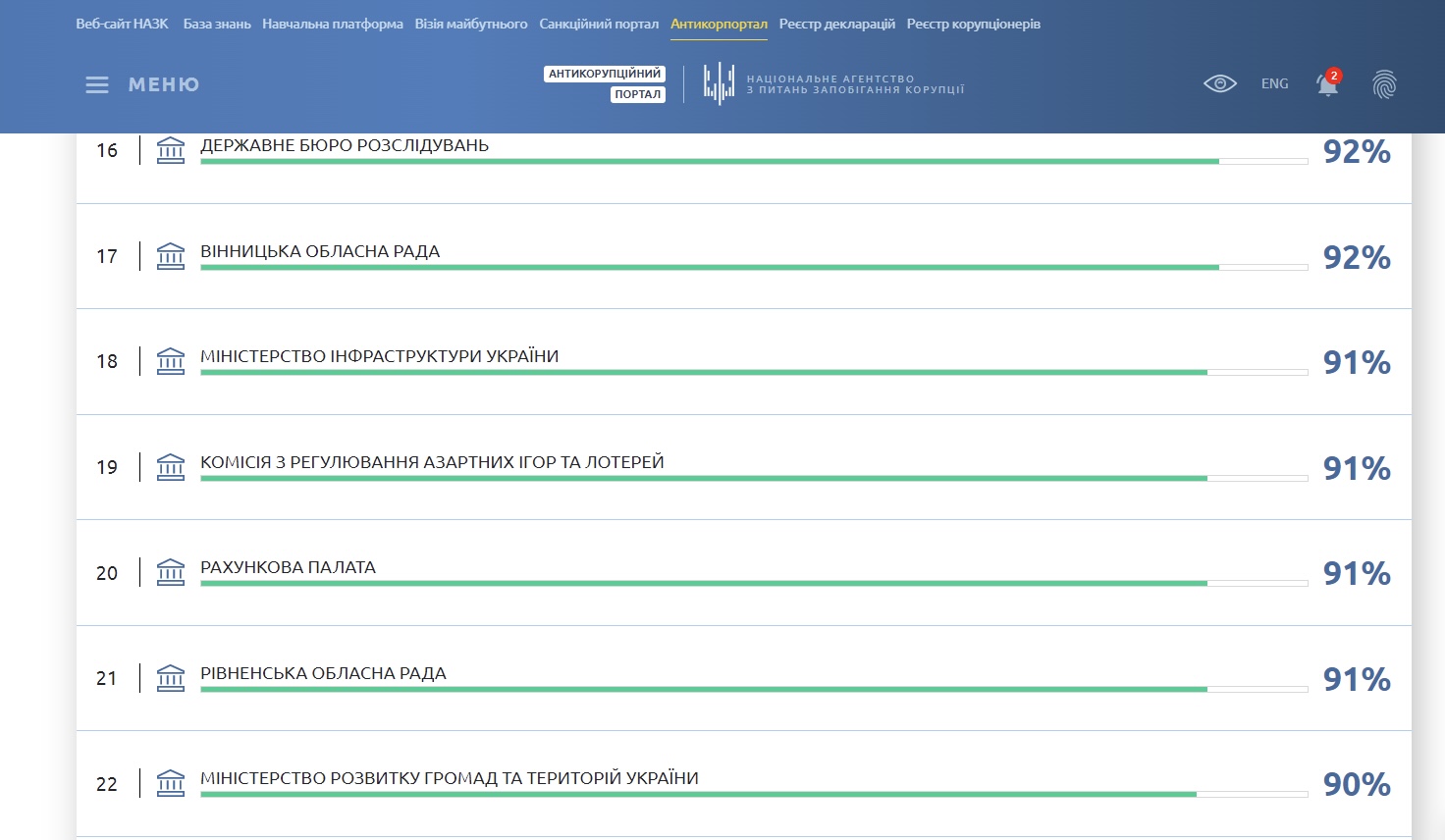Open ВІННИЦЬКА ОБЛАСНА РАДА entry
1445x840 pixels.
(320, 251)
